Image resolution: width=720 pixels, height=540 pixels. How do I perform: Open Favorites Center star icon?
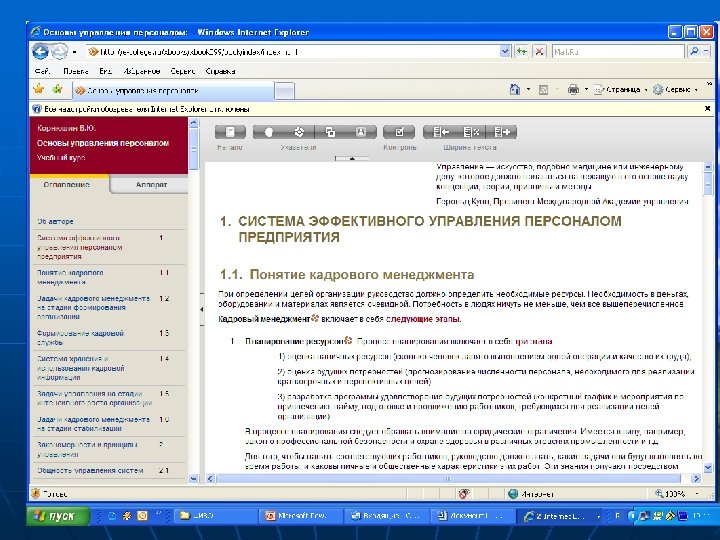point(39,89)
